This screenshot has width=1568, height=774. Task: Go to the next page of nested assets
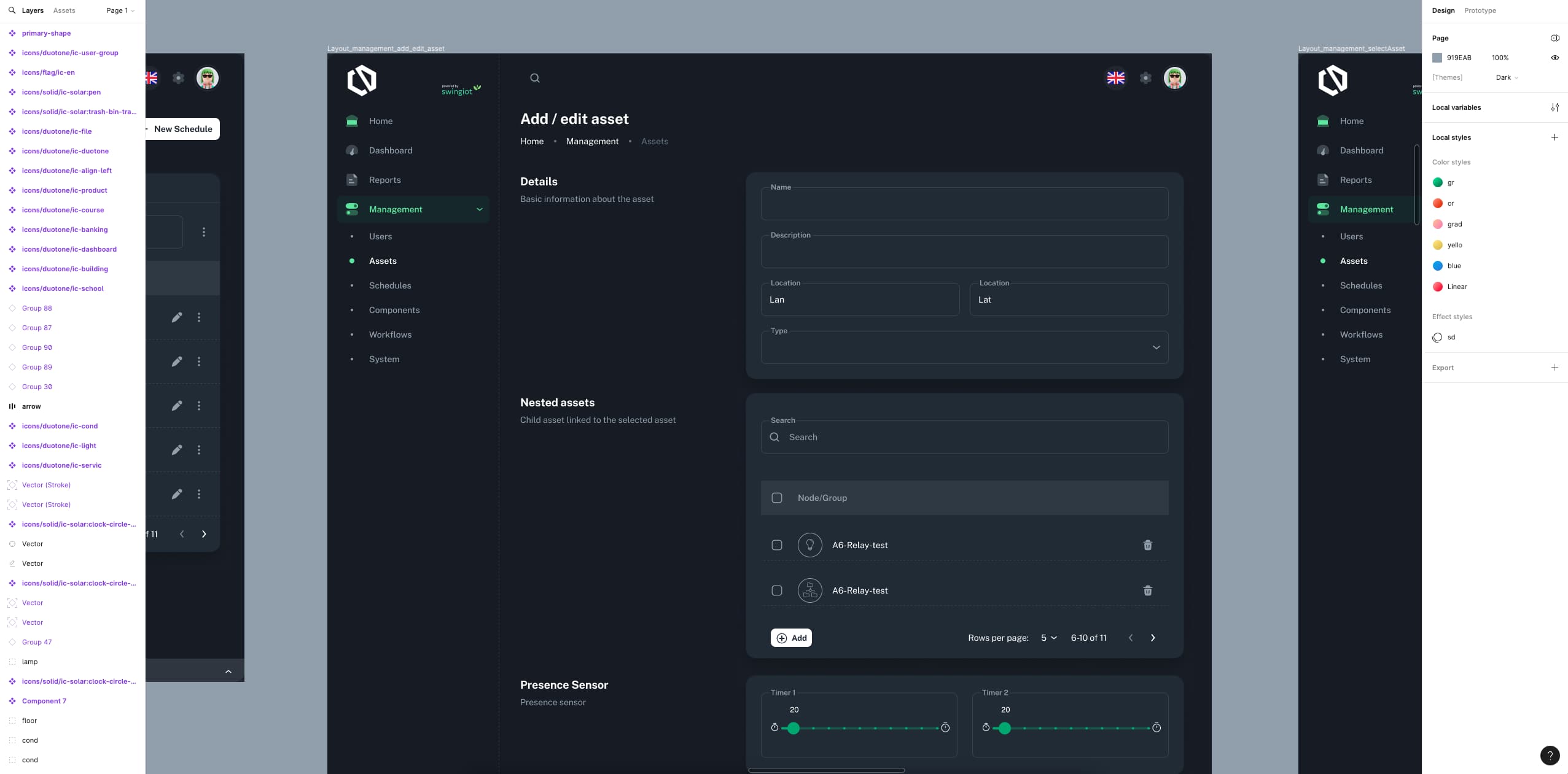point(1153,638)
